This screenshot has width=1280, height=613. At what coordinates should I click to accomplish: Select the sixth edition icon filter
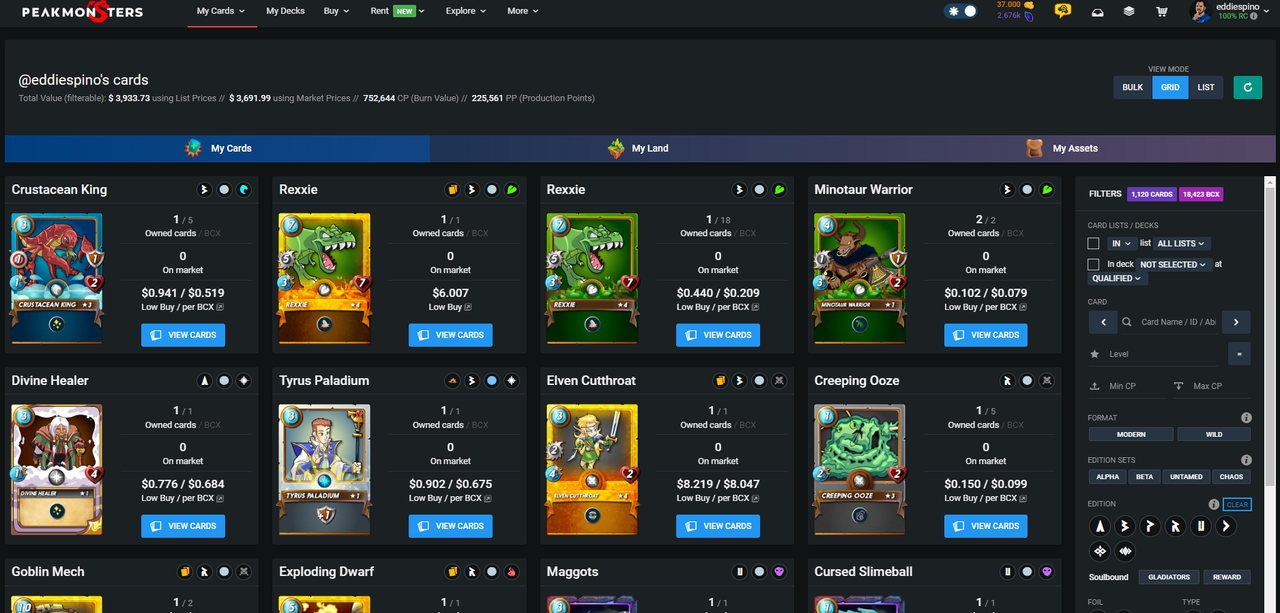[1226, 526]
